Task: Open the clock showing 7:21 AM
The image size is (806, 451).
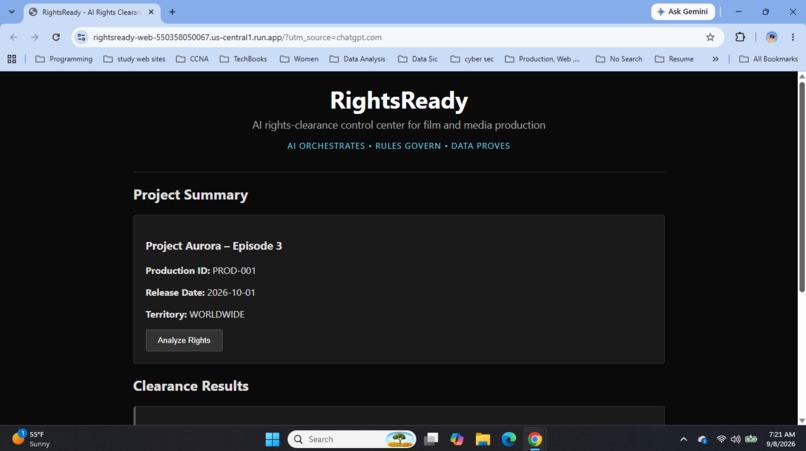Action: coord(781,439)
